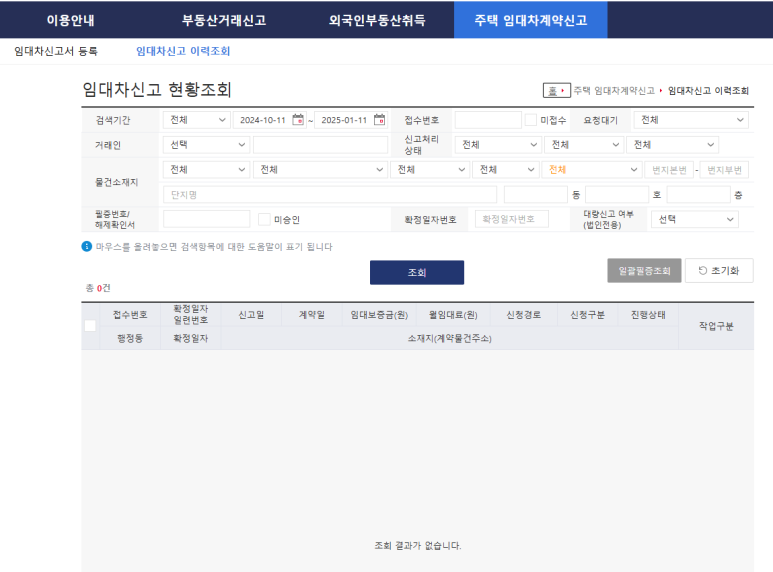Focus the 단지명 input field
The image size is (773, 572).
[330, 195]
